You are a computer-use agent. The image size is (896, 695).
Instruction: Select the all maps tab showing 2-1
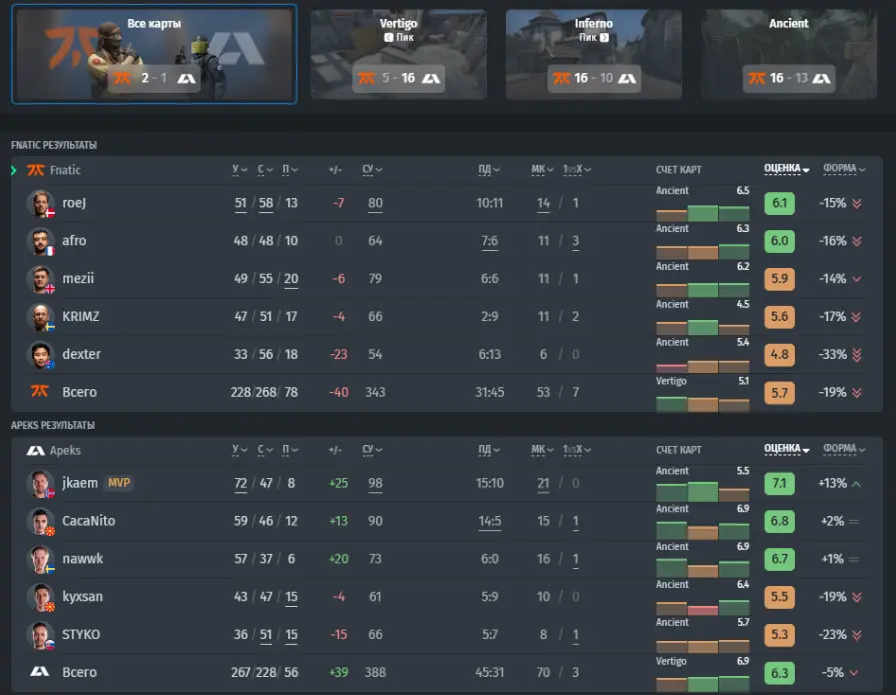pyautogui.click(x=154, y=54)
